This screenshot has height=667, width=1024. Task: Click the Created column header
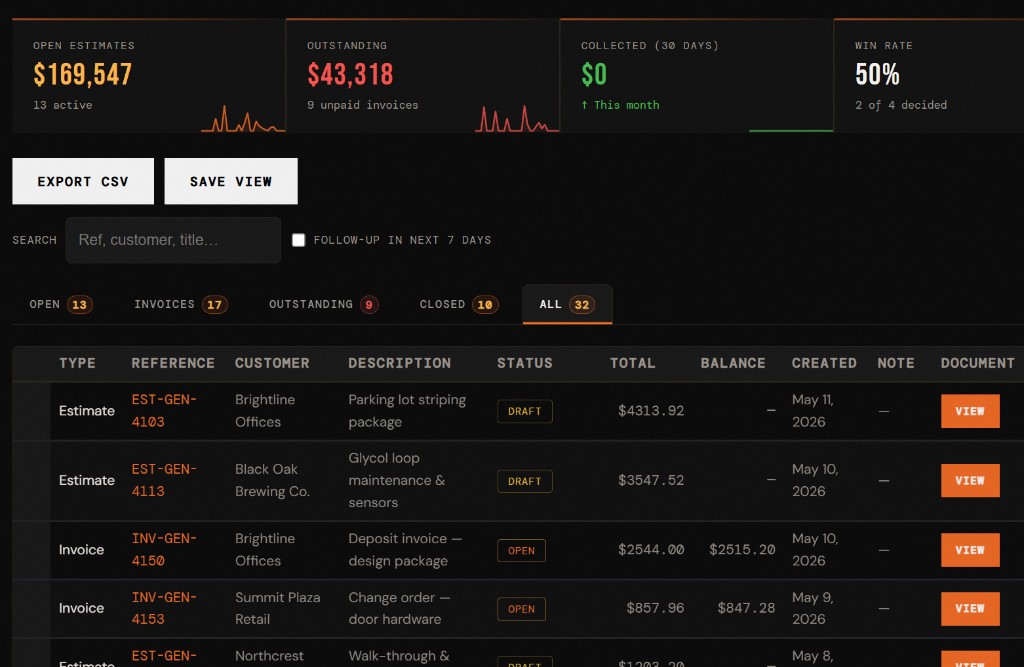point(824,363)
